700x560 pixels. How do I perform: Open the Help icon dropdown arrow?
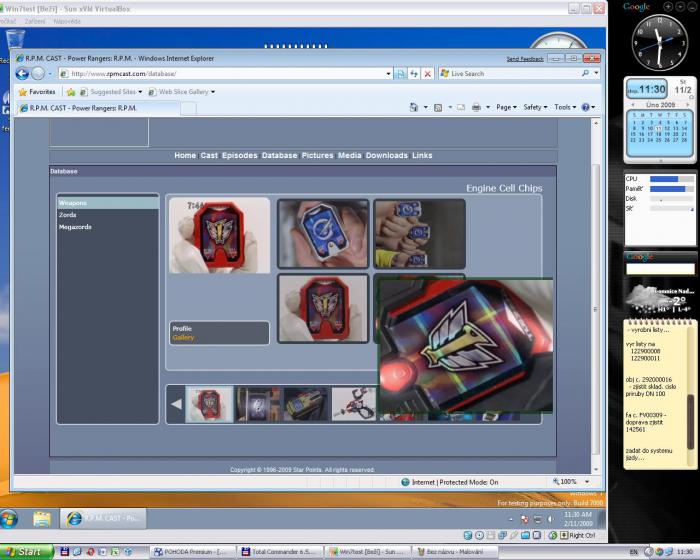593,107
